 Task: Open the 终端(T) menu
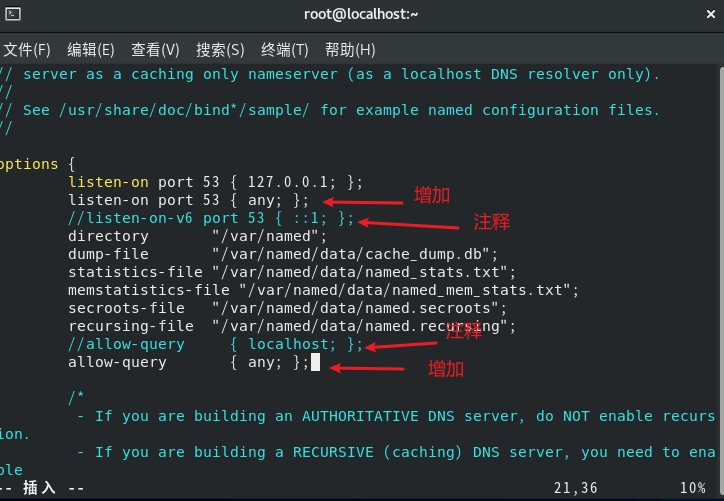[285, 49]
